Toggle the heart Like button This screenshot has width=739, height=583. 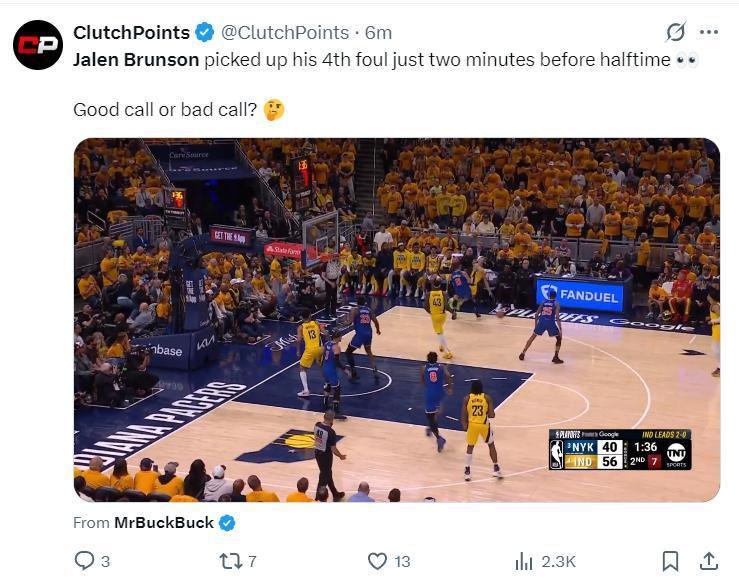click(377, 561)
